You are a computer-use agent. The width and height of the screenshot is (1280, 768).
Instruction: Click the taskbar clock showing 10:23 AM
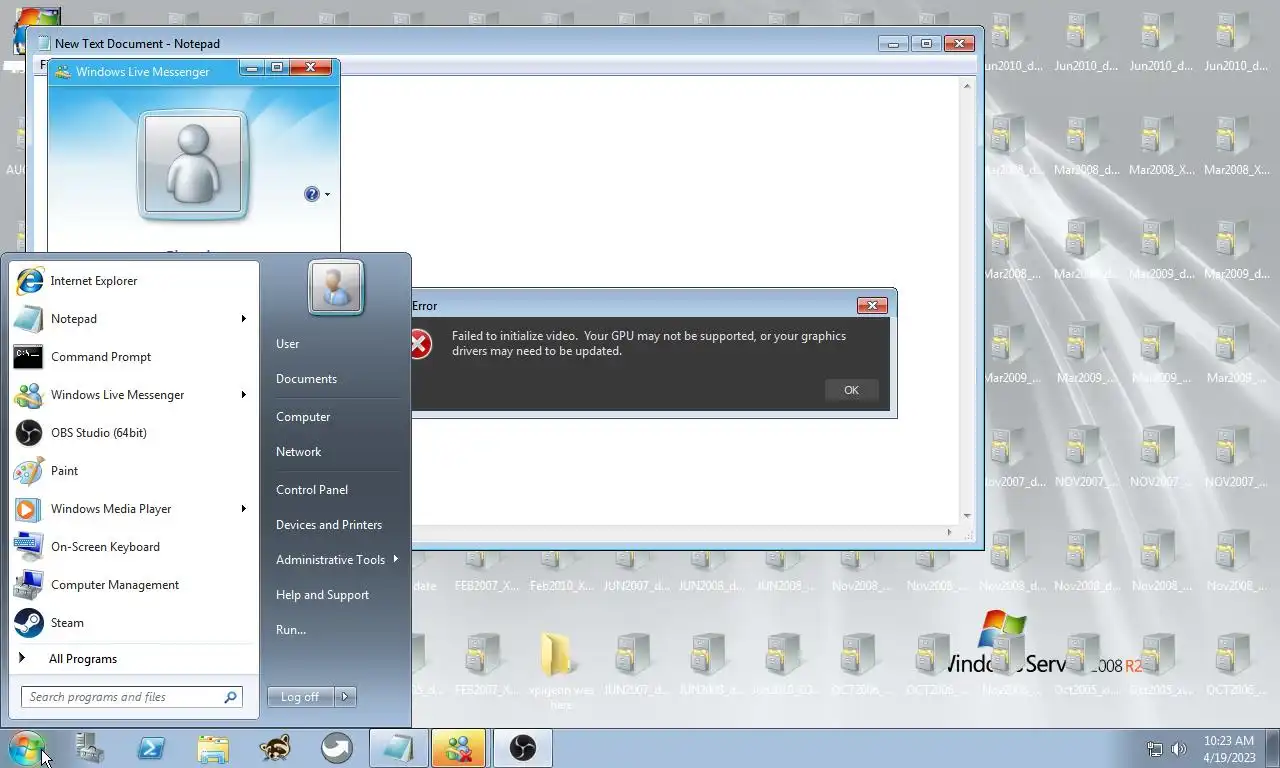pos(1229,749)
